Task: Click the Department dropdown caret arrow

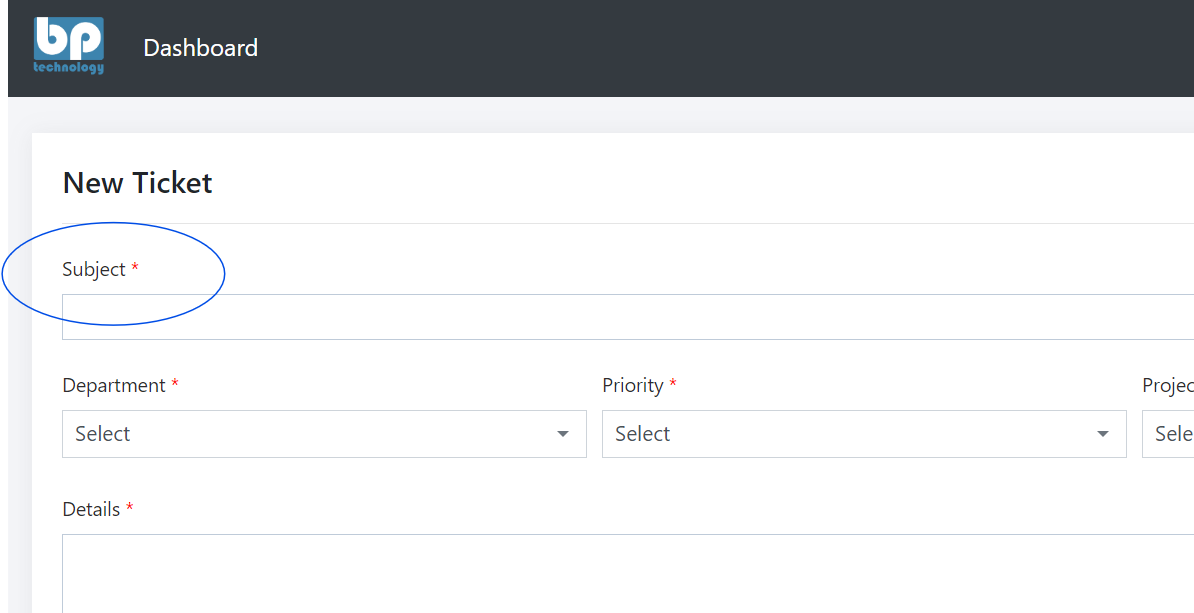Action: 563,434
